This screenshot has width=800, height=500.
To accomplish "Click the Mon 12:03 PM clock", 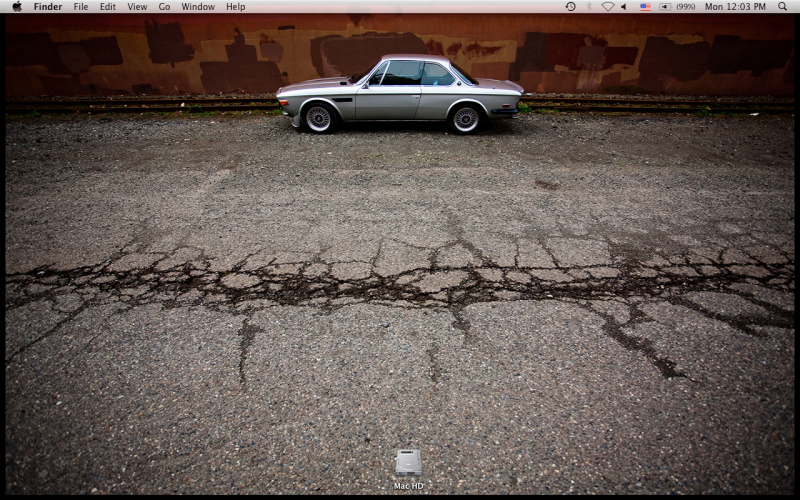I will (x=735, y=7).
